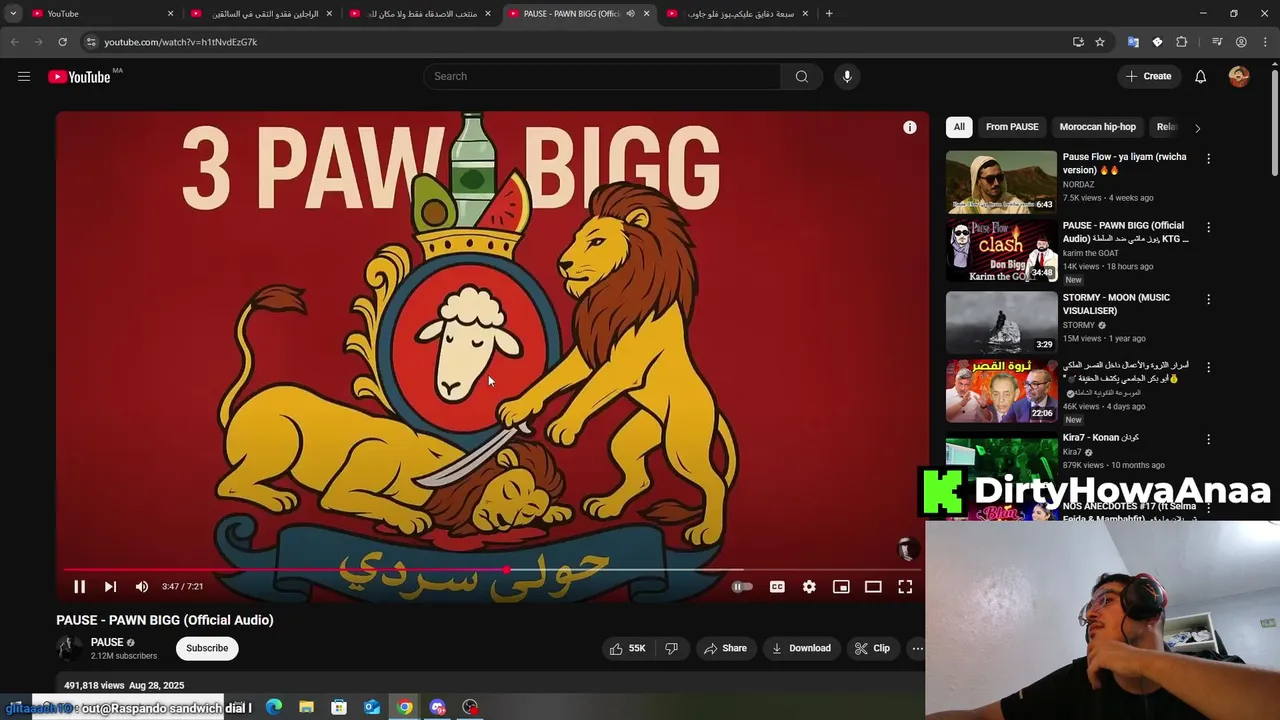
Task: Open options for the 22:06 palace video
Action: tap(1208, 367)
